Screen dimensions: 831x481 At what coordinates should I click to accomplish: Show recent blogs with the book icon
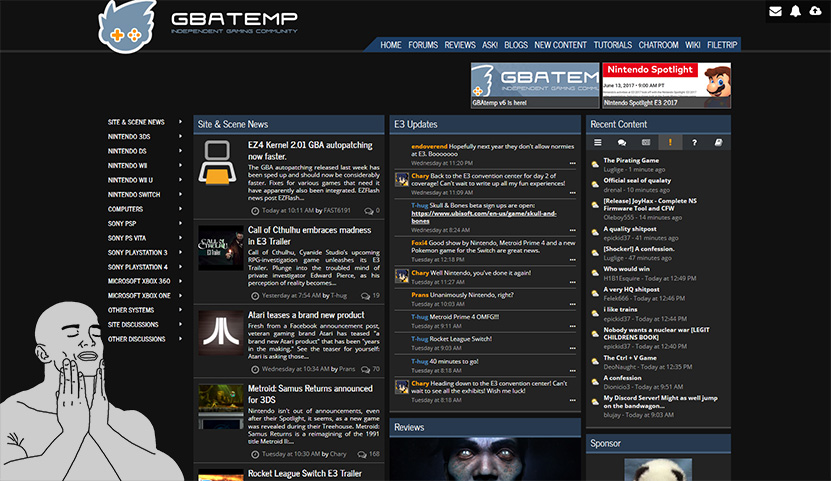point(718,142)
